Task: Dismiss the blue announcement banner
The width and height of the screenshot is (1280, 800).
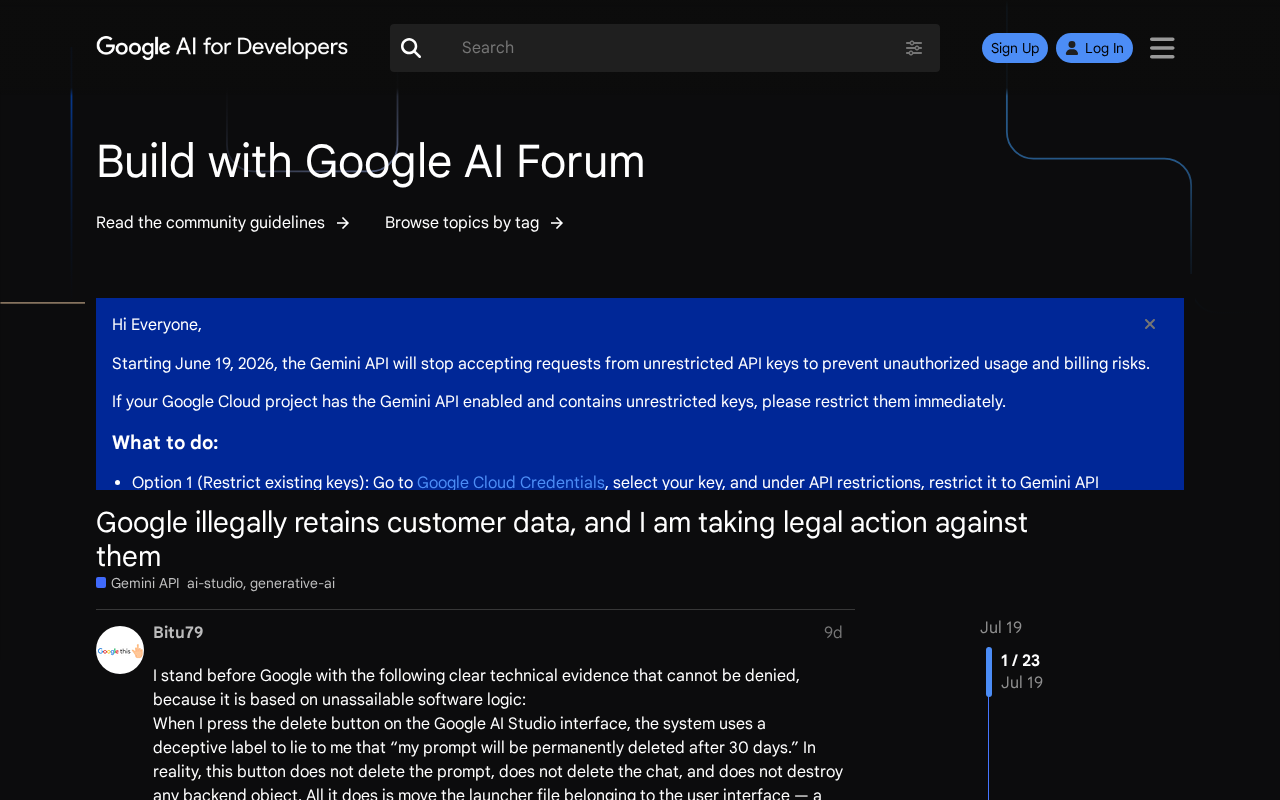Action: tap(1150, 324)
